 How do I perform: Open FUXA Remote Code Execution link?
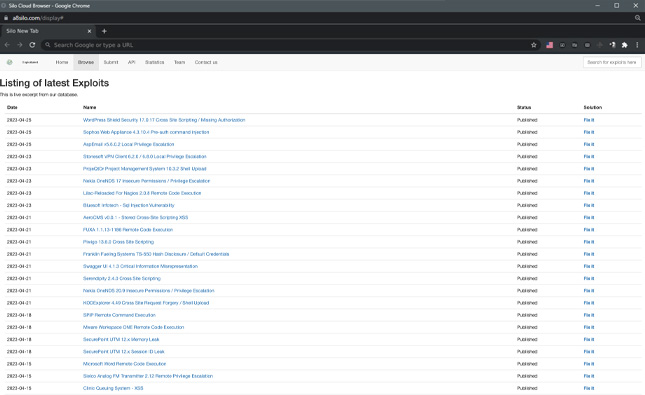click(x=128, y=230)
